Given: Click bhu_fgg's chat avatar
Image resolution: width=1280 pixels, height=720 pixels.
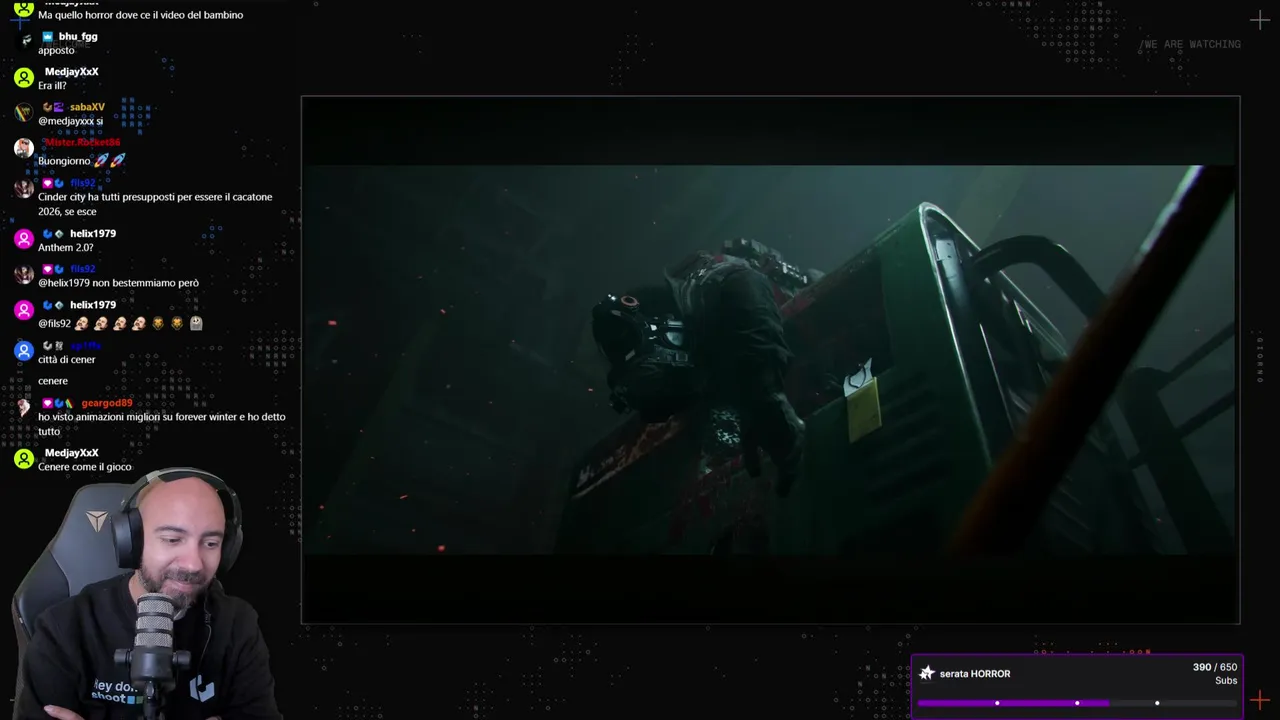Looking at the screenshot, I should tap(24, 41).
